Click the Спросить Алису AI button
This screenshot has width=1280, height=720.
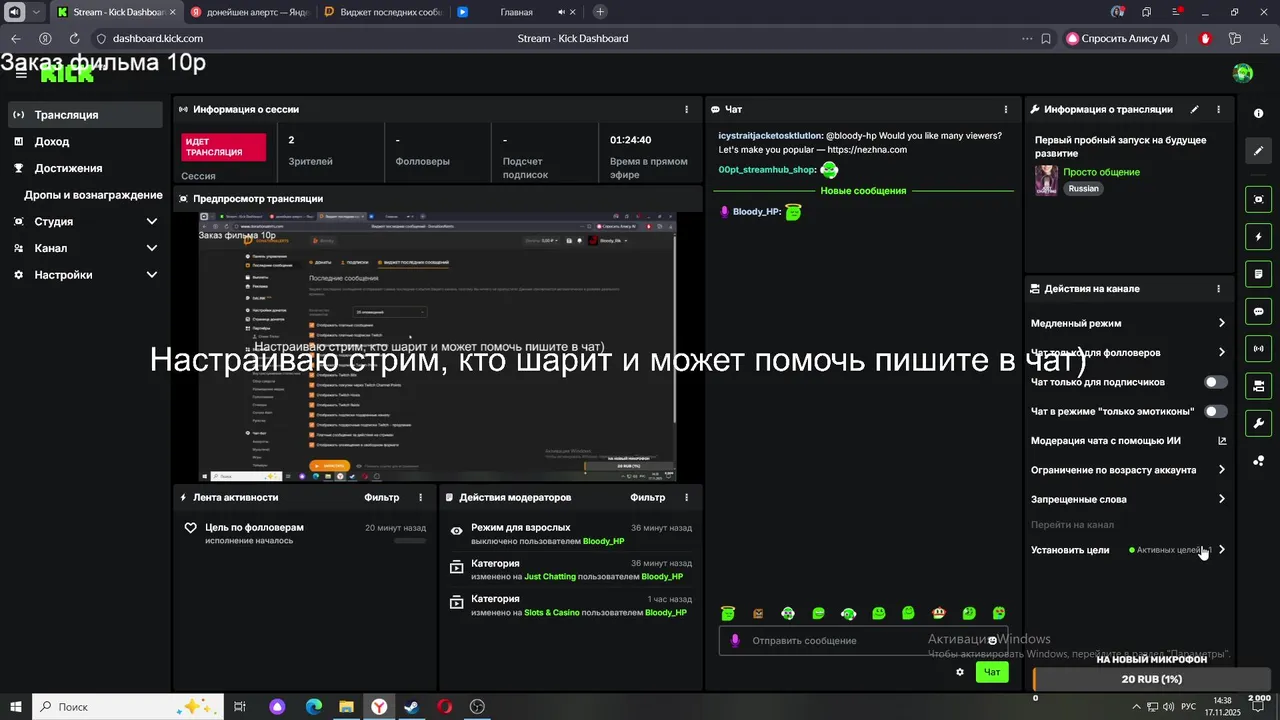(1119, 38)
